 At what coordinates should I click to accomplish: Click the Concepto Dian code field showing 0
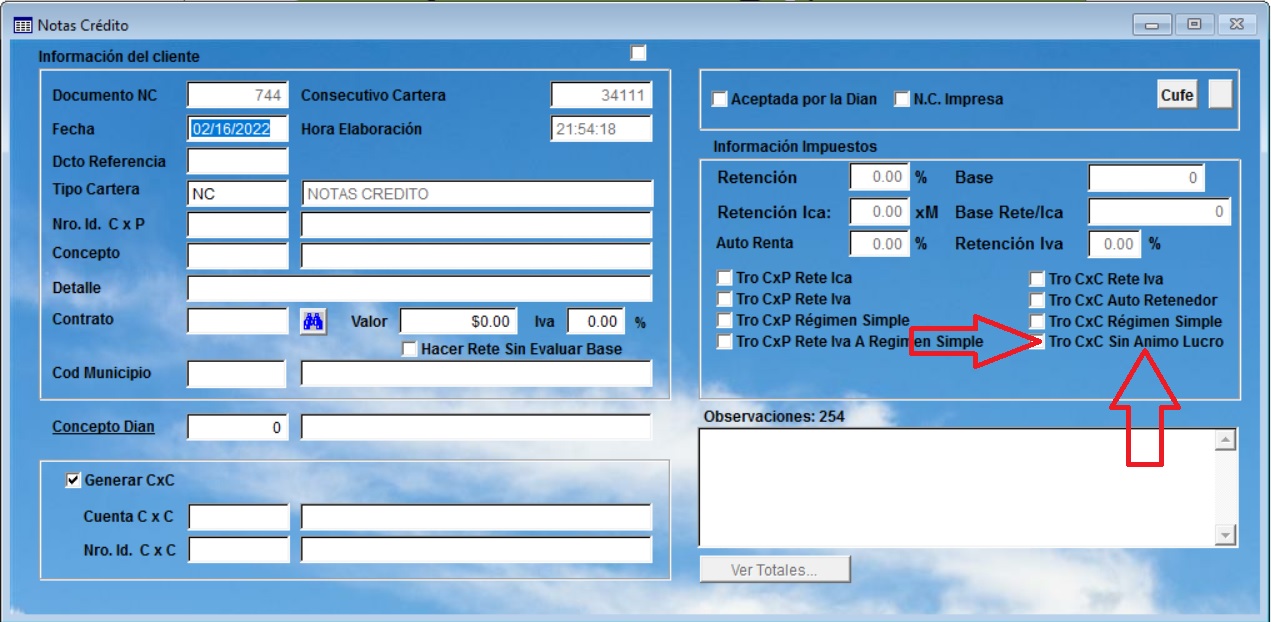click(x=238, y=427)
